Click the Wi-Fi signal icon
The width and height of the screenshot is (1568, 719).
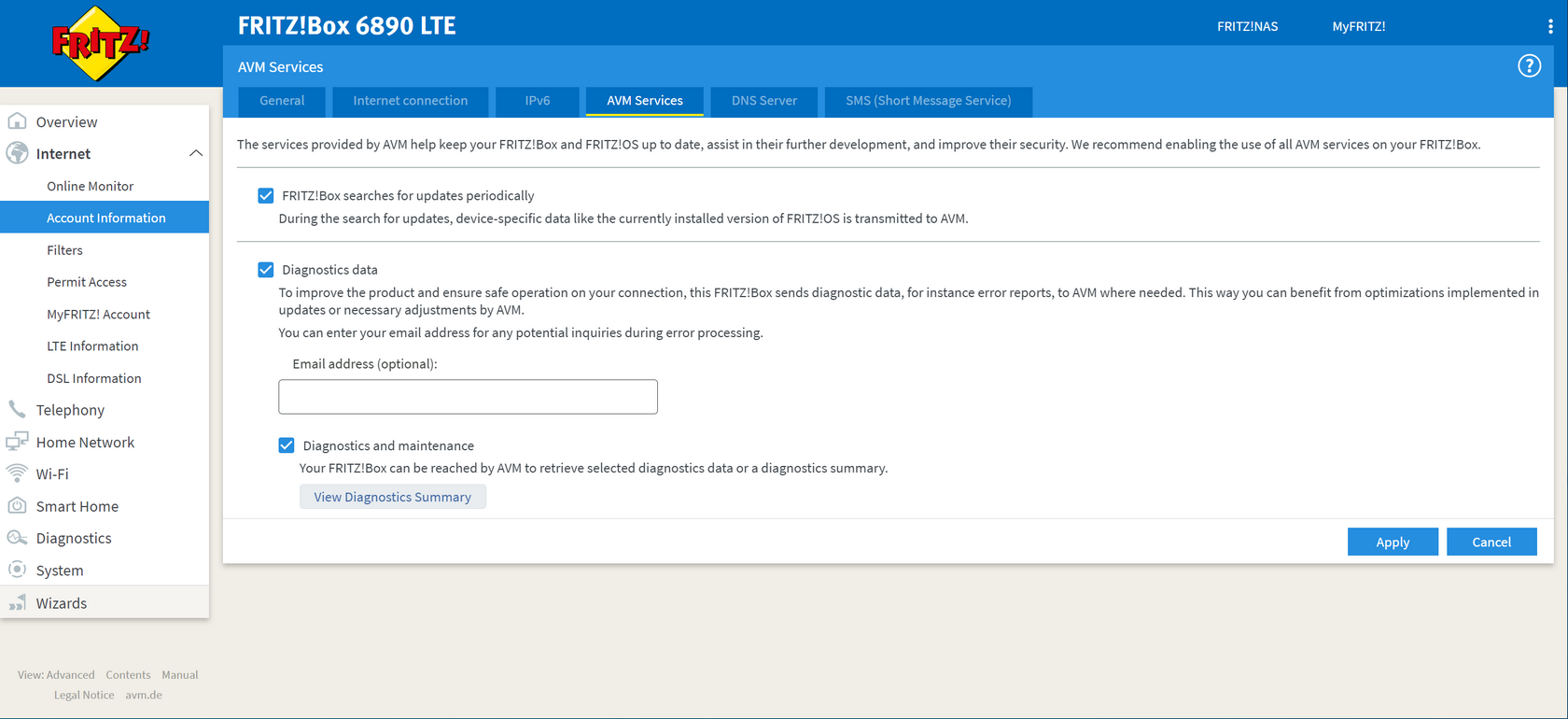point(17,473)
